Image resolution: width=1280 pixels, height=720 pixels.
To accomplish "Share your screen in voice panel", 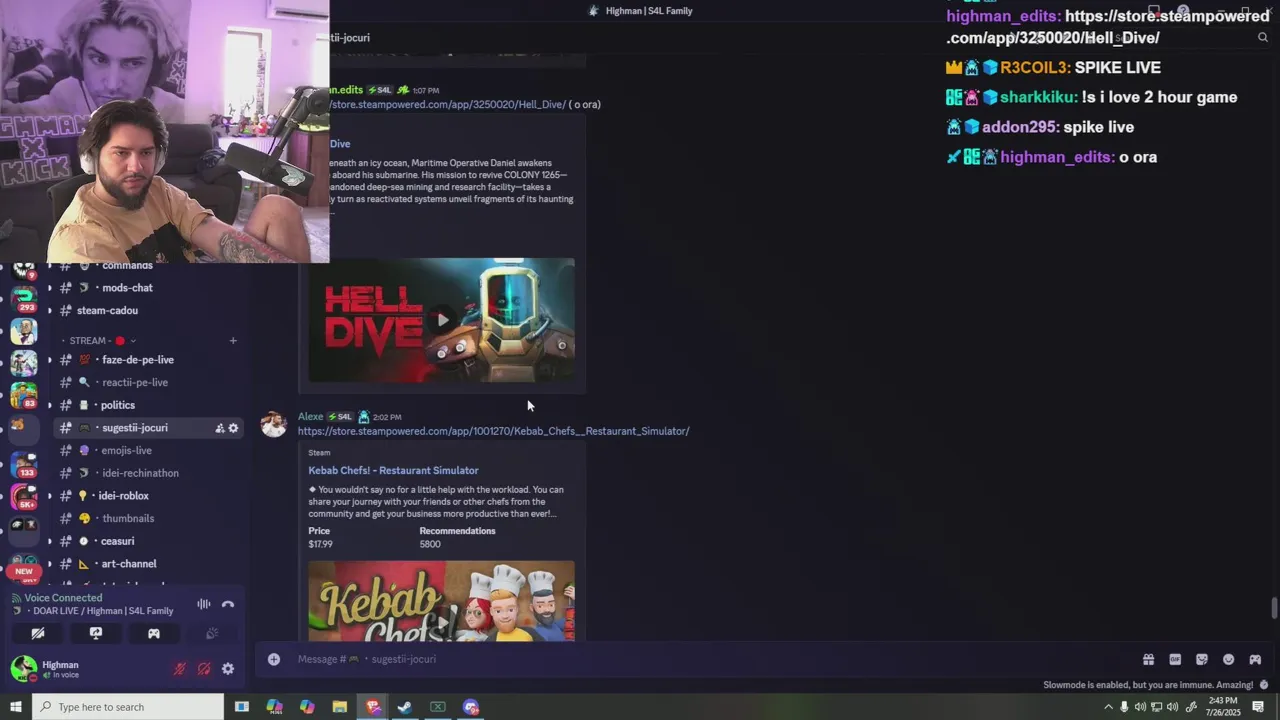I will 96,633.
